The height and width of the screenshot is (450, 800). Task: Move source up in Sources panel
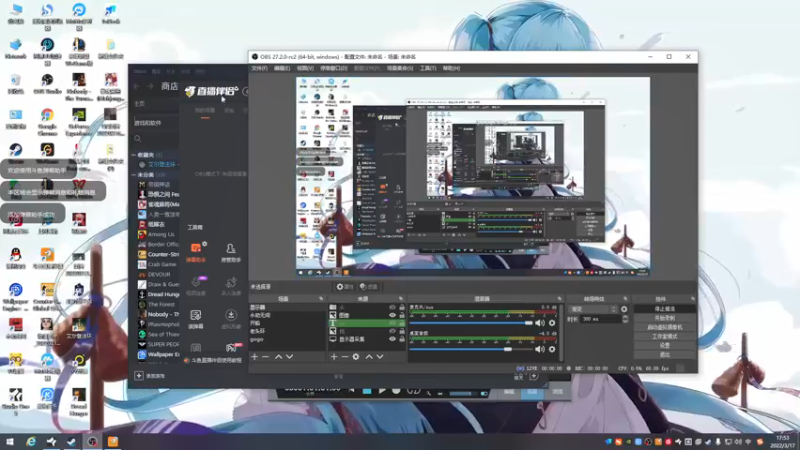[x=369, y=357]
